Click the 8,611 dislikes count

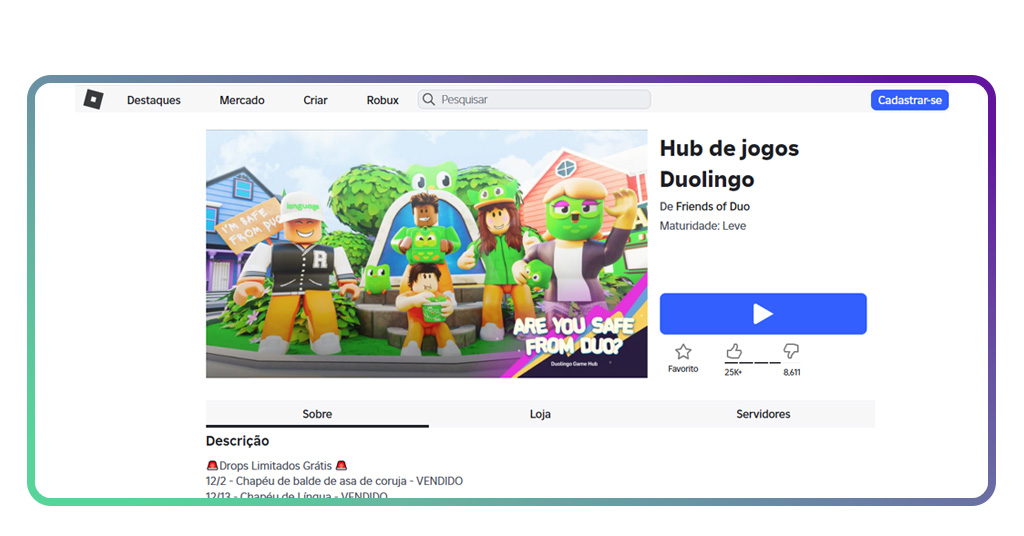click(x=792, y=372)
